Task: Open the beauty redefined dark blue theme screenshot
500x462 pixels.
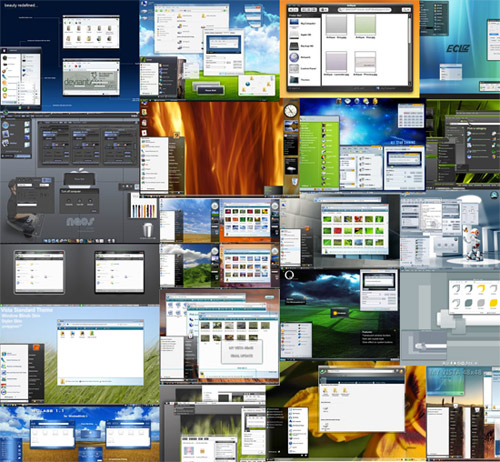Action: (70, 56)
